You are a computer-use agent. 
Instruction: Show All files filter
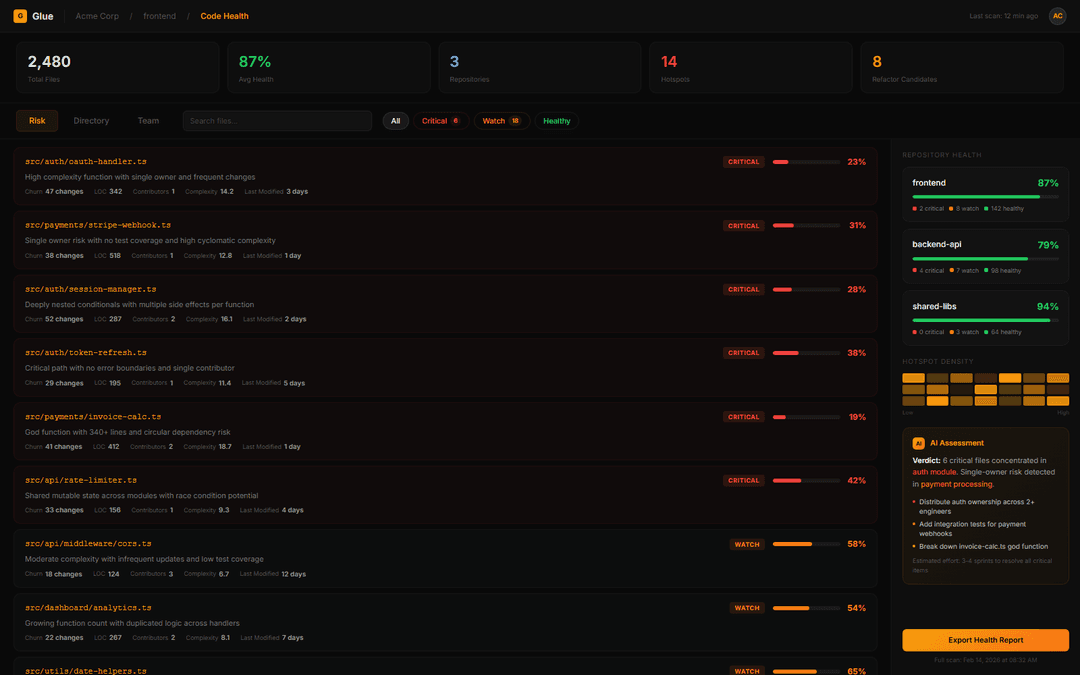pyautogui.click(x=395, y=121)
